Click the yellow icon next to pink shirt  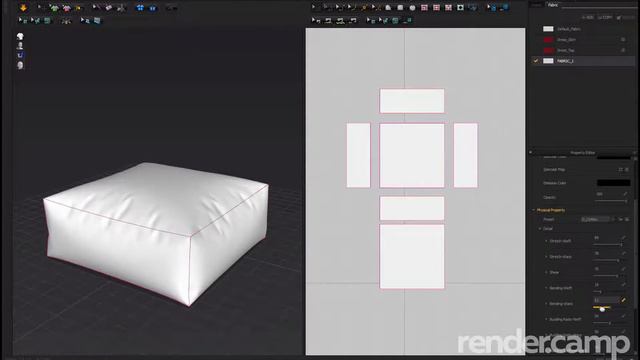click(x=78, y=8)
